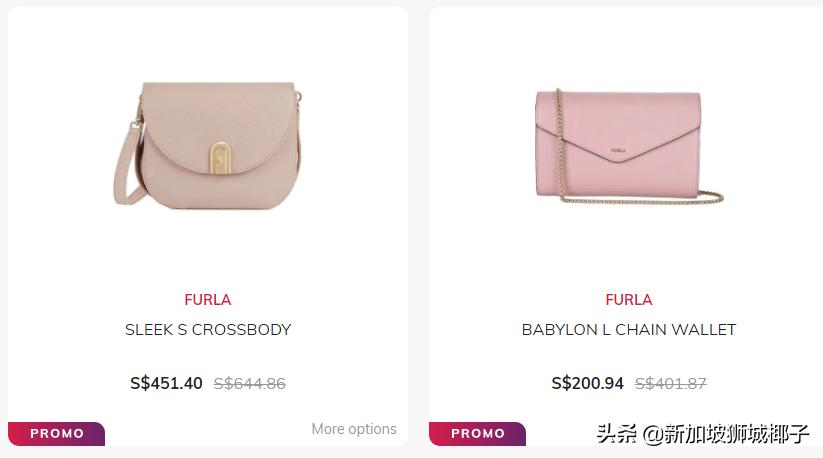Click the gold chain strap of the wallet
The image size is (823, 458).
561,147
